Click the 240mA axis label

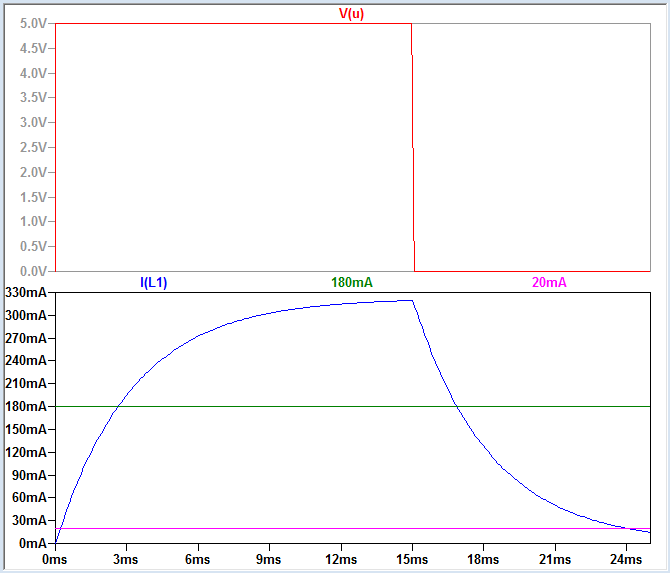(26, 361)
